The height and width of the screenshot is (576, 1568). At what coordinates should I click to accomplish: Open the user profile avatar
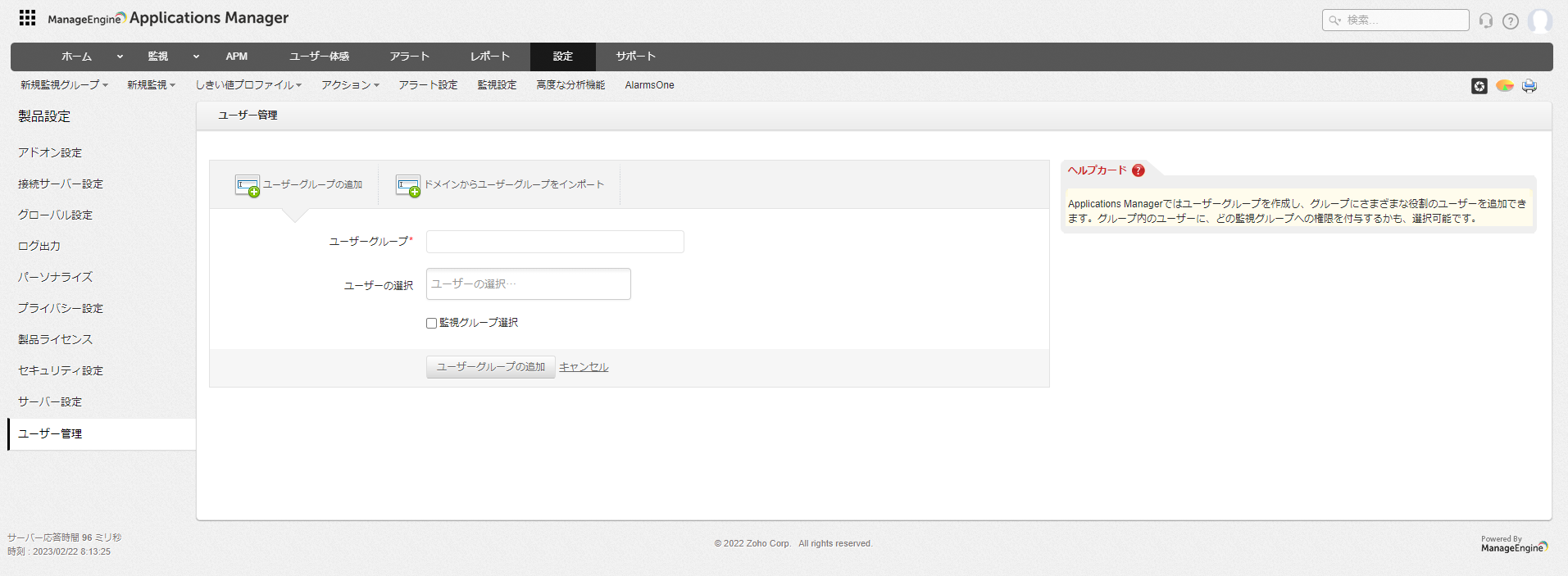point(1539,20)
